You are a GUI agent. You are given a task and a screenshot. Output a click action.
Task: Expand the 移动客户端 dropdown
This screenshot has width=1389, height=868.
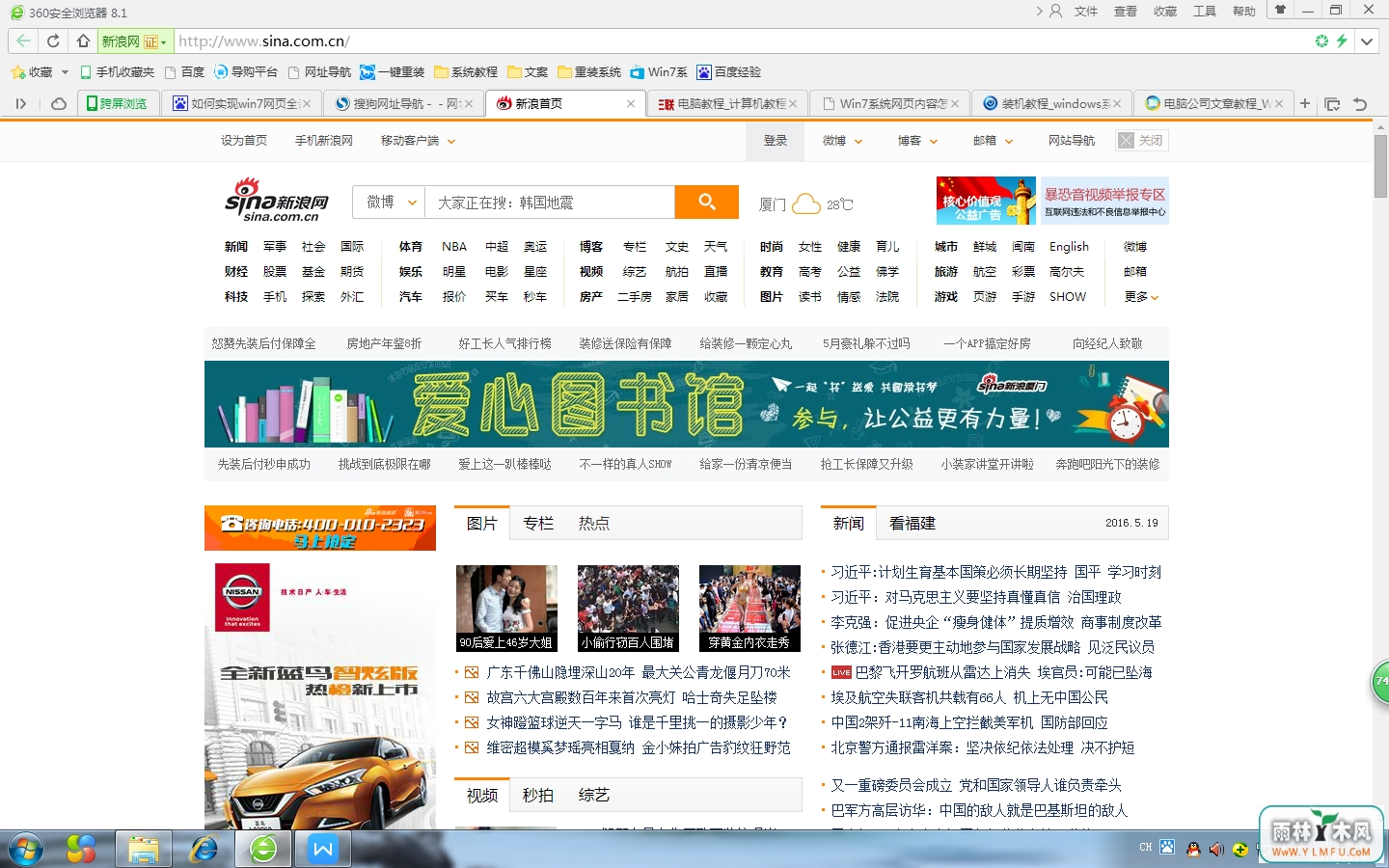point(450,142)
